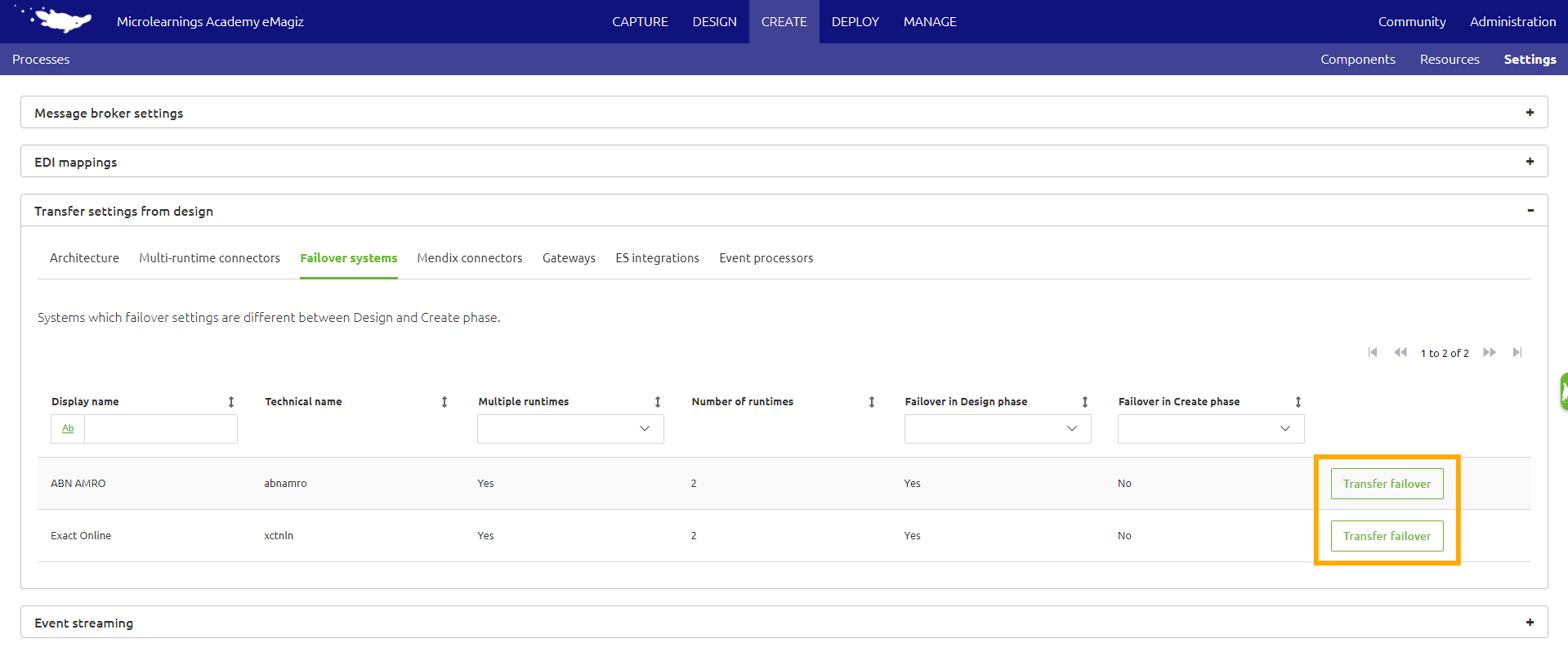Open Processes in the sub navigation
Image resolution: width=1568 pixels, height=670 pixels.
41,60
